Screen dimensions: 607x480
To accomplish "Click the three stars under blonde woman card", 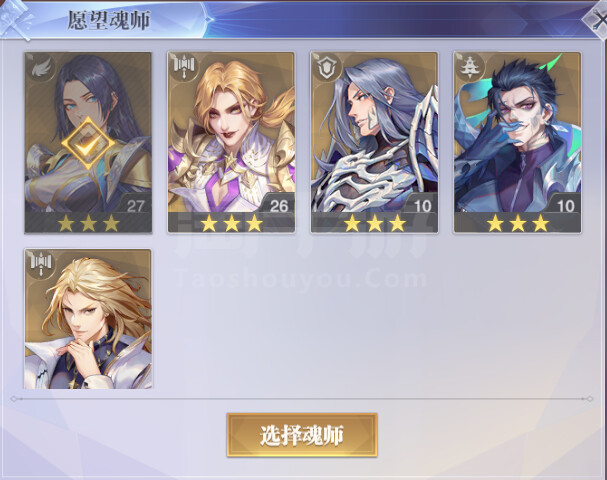I will 231,223.
